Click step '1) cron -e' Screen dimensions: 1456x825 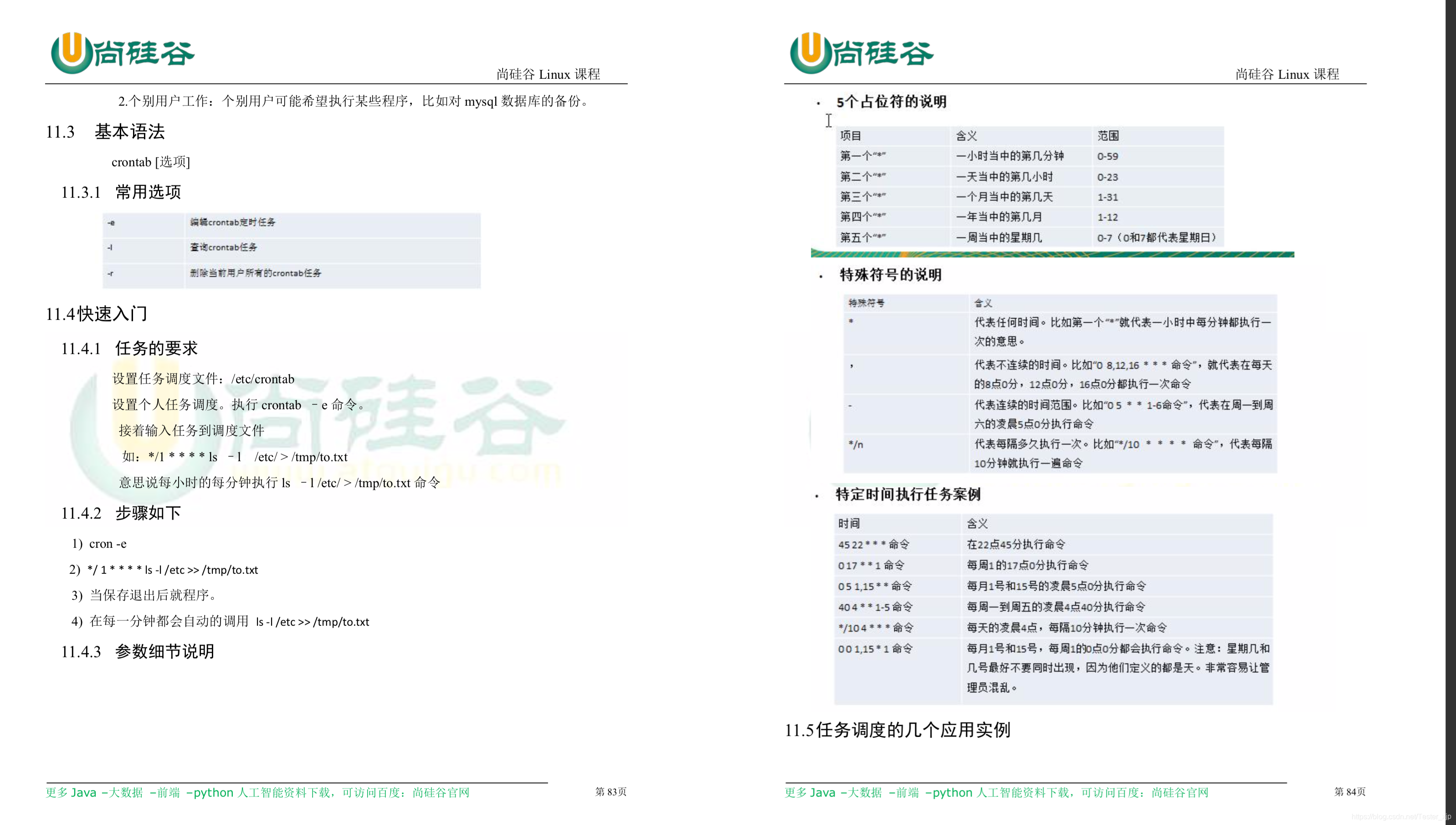[99, 544]
